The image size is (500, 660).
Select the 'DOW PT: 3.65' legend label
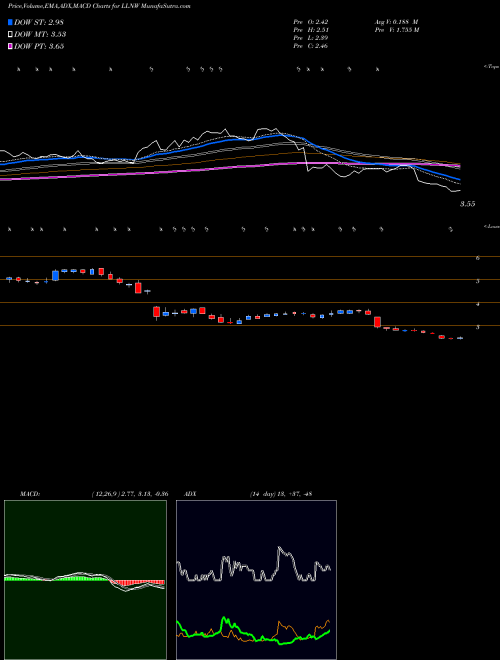point(39,46)
